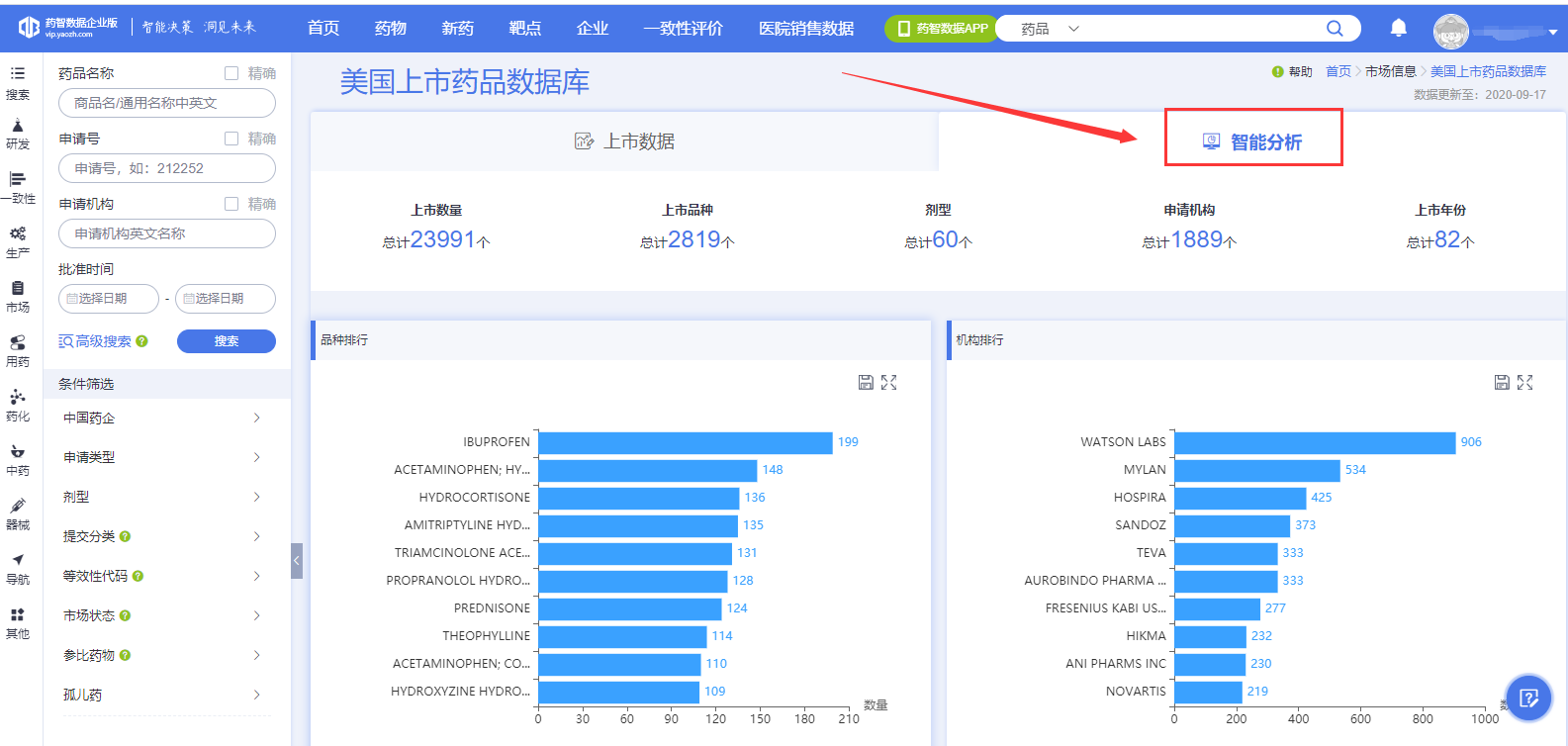Switch to the 智能分析 tab
The height and width of the screenshot is (746, 1568).
coord(1252,141)
